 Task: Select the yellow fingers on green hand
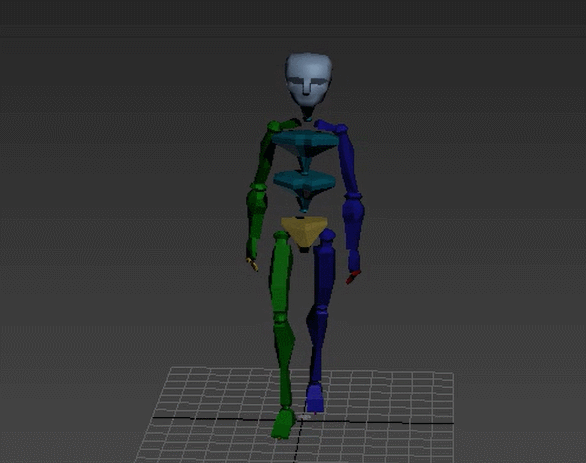point(253,264)
